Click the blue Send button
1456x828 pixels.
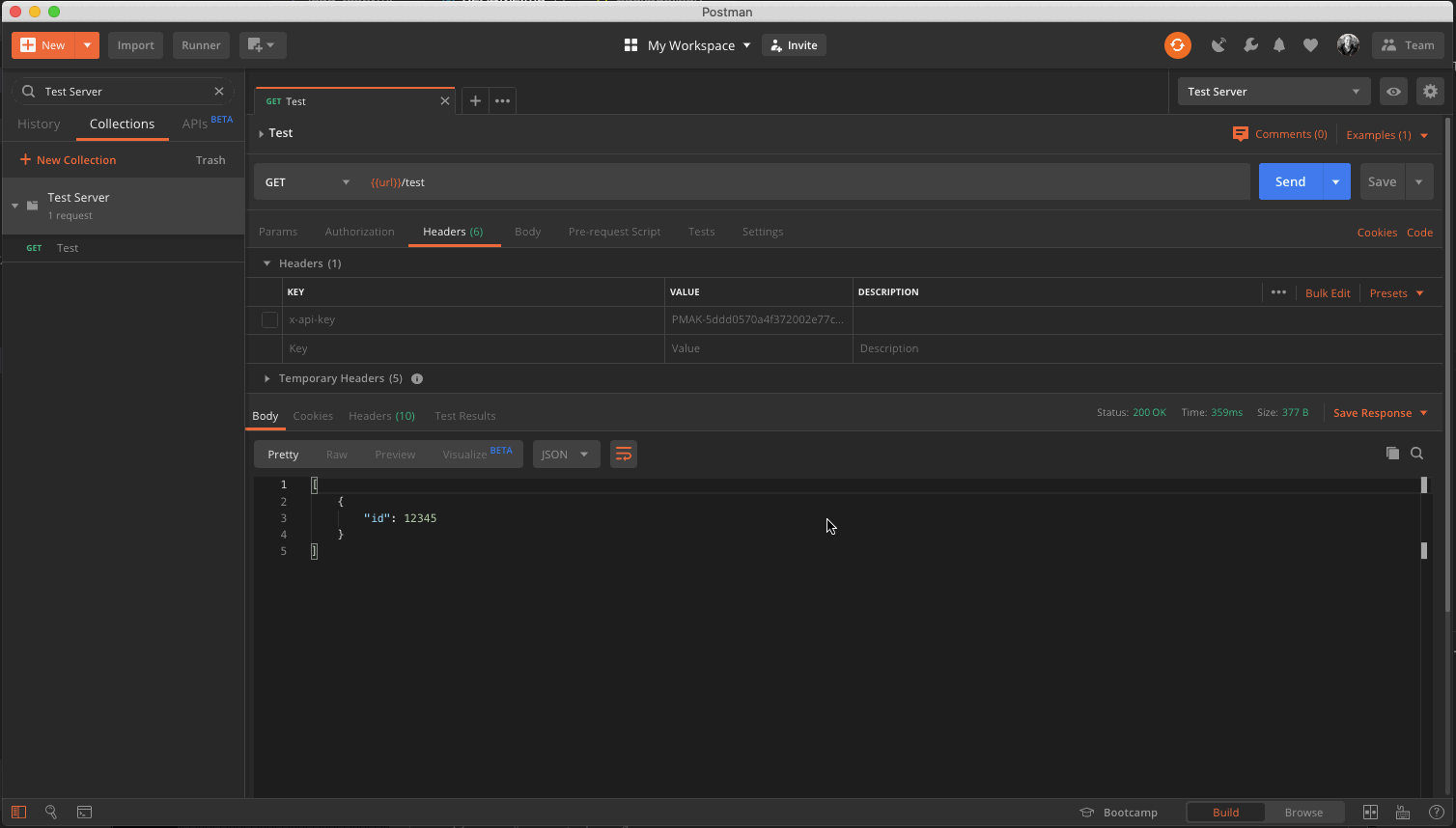tap(1289, 181)
